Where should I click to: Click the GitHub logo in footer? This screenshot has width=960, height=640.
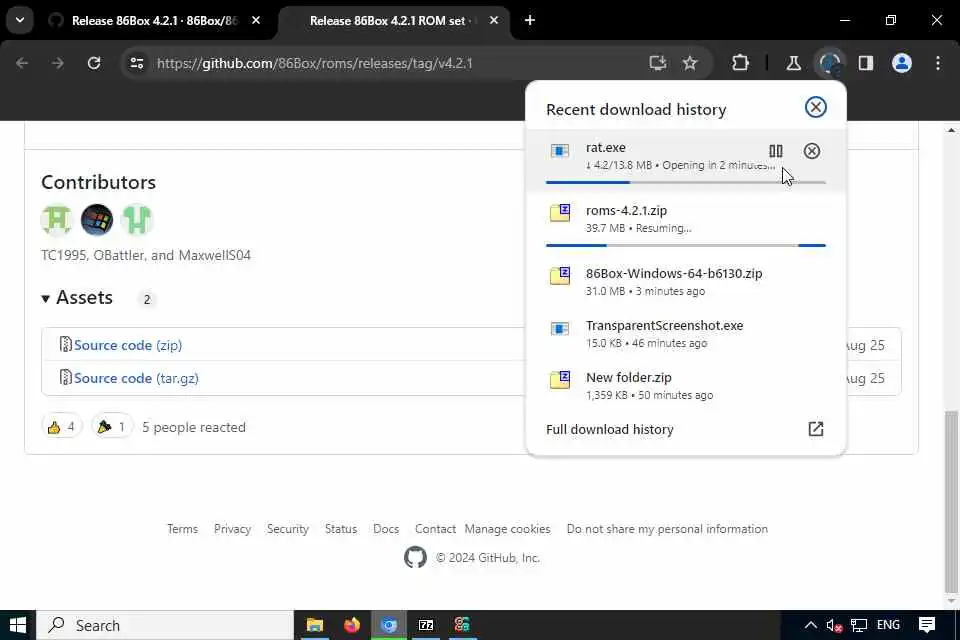pos(415,557)
